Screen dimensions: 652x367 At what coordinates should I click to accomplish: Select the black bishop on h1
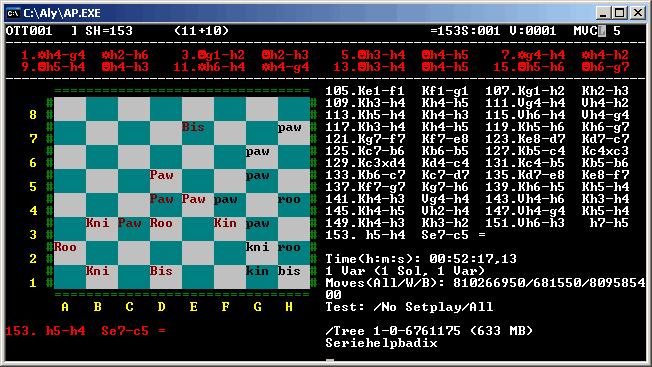click(x=289, y=271)
